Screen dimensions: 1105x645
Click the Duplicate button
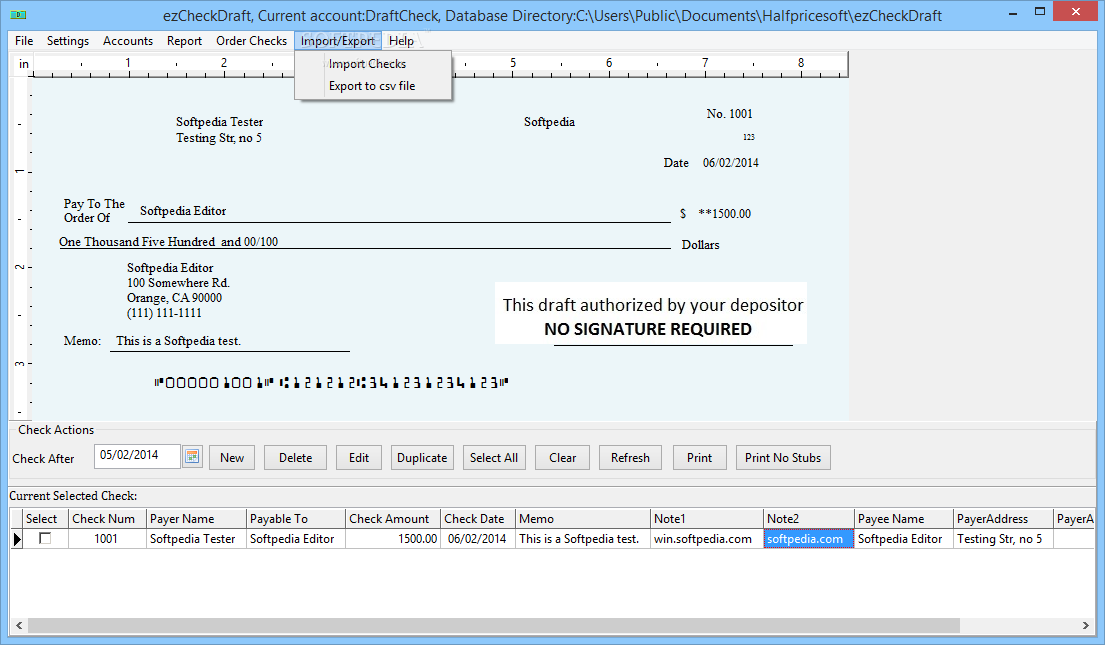[422, 457]
